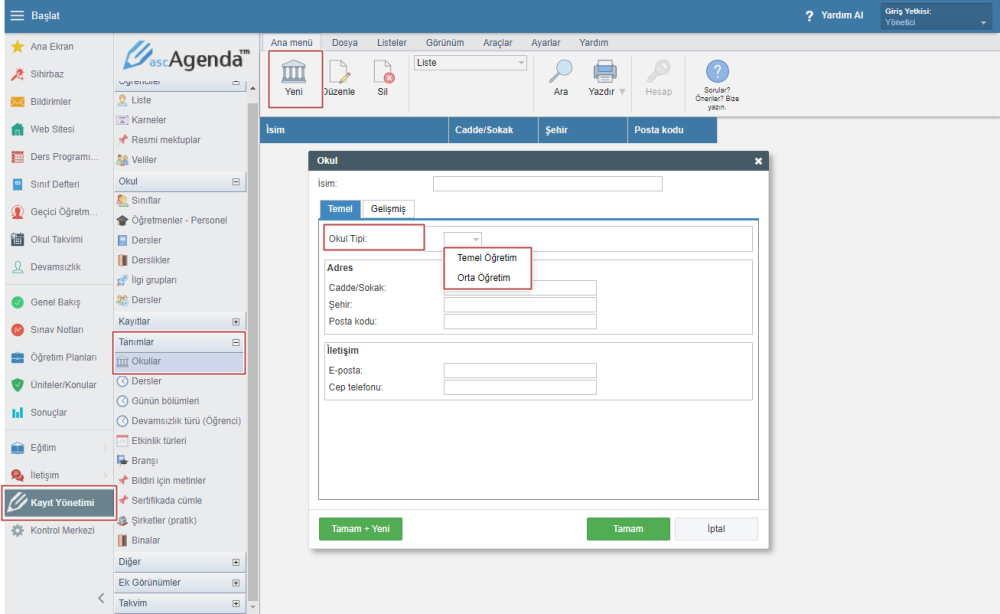The image size is (1000, 614).
Task: Click the Posta kodu input field
Action: coord(520,321)
